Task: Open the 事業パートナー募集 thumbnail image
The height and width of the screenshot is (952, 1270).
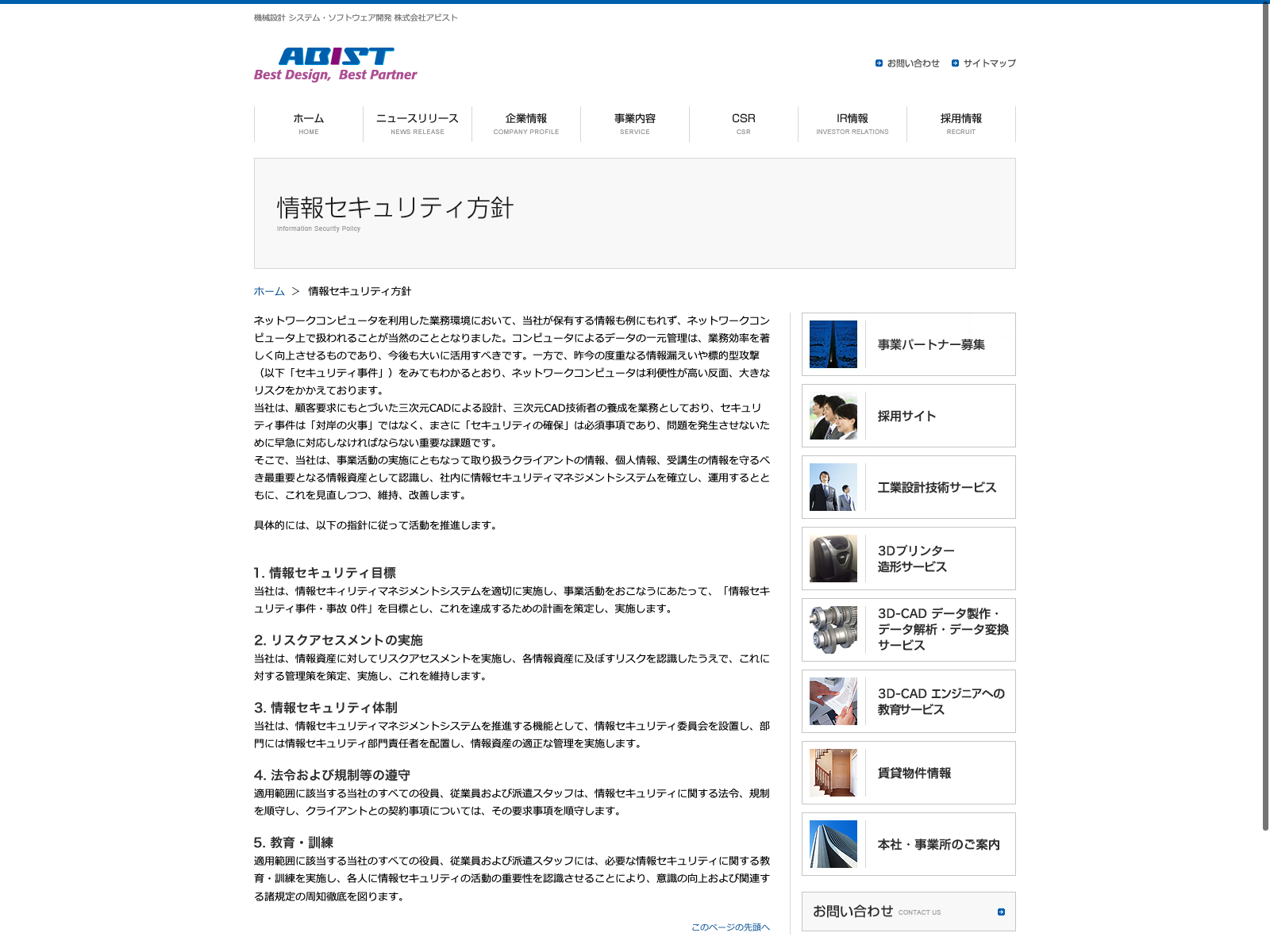Action: pos(833,344)
